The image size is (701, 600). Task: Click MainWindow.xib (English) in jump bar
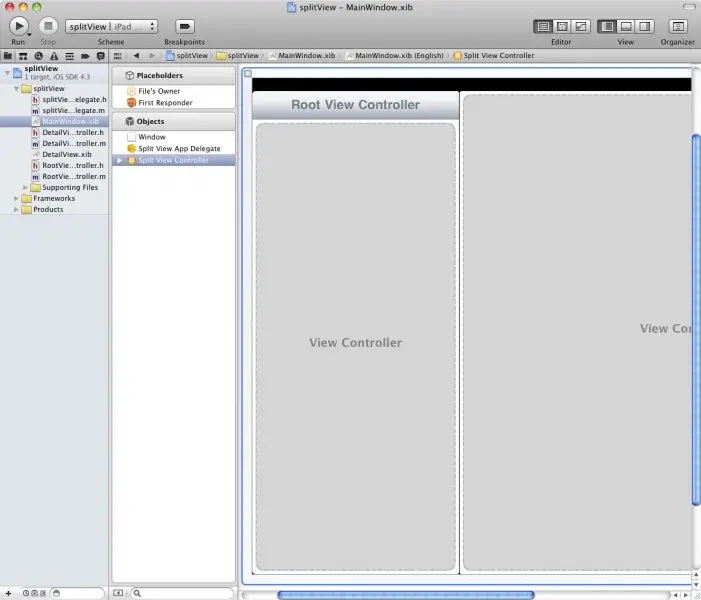tap(396, 56)
